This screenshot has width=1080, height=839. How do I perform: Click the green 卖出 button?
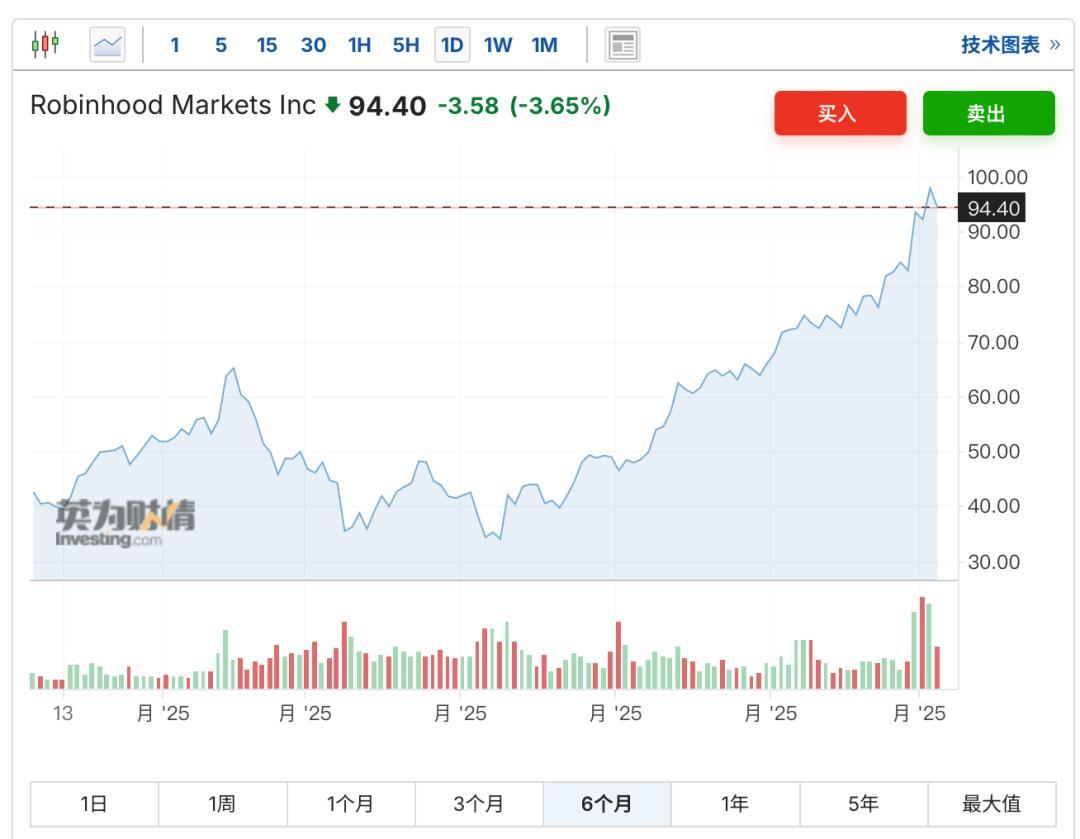[989, 113]
